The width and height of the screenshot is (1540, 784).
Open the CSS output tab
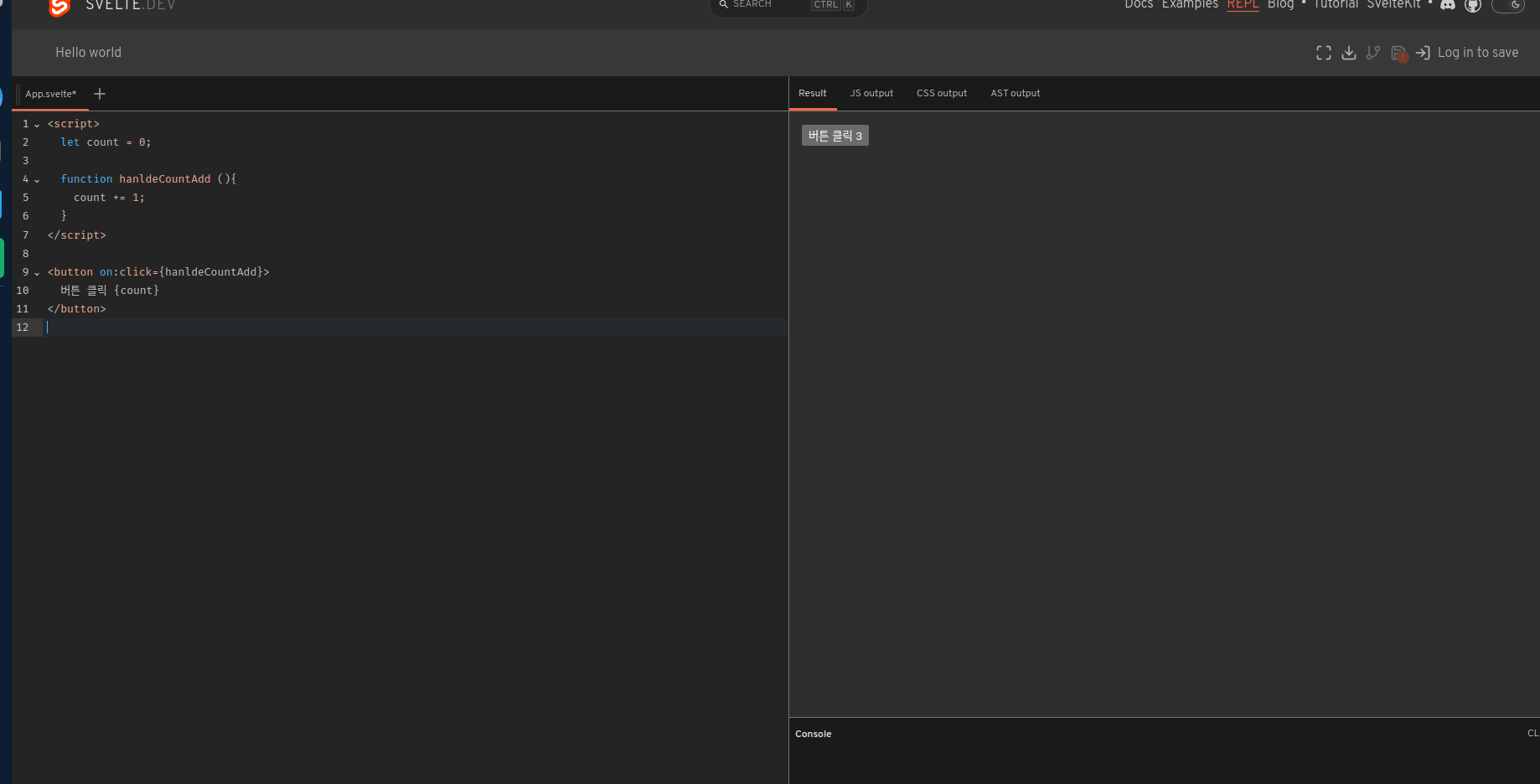[942, 93]
